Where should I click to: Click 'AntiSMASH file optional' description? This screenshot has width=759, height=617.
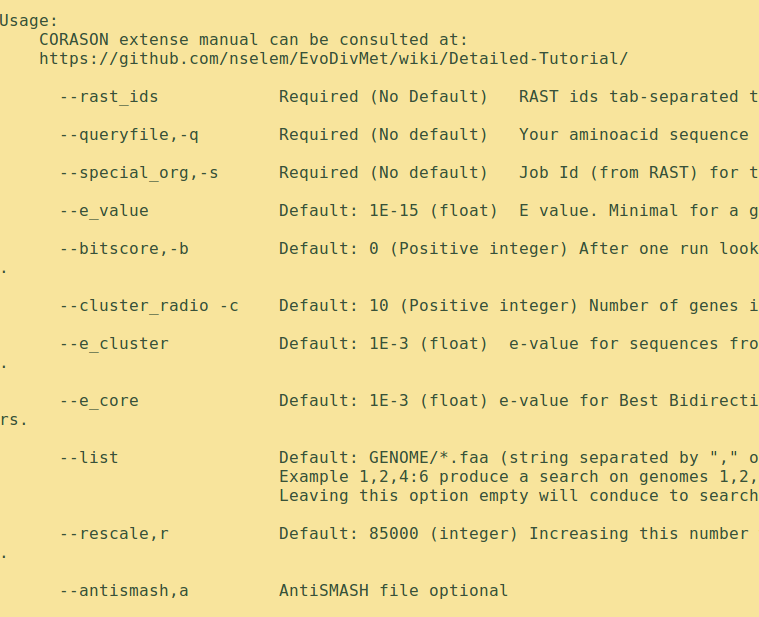point(394,591)
